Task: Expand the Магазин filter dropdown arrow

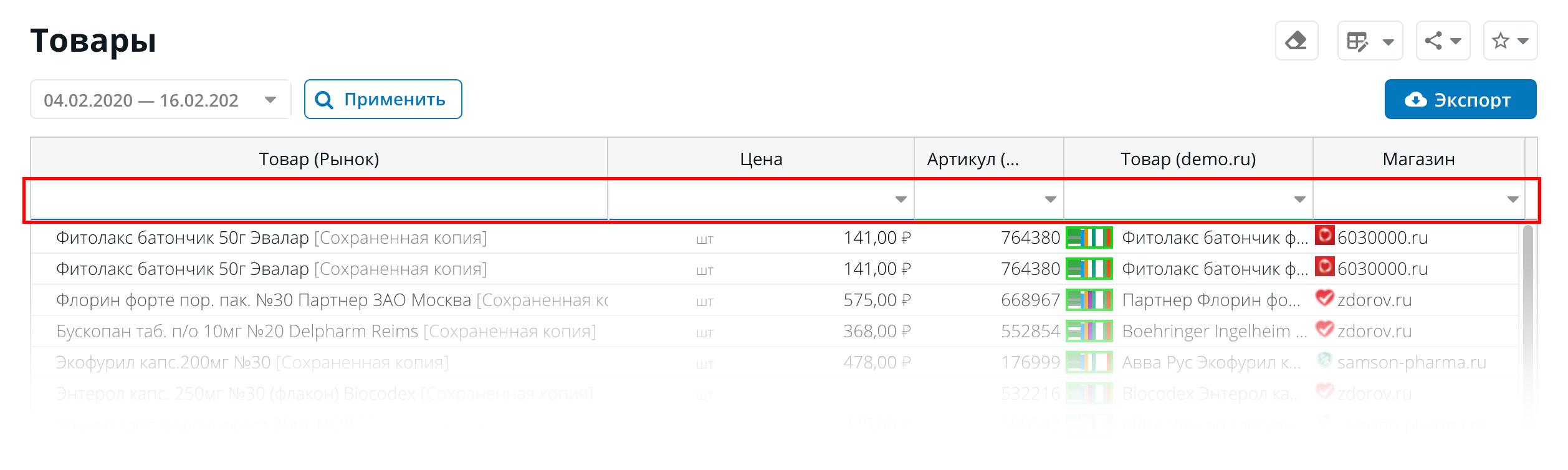Action: point(1513,199)
